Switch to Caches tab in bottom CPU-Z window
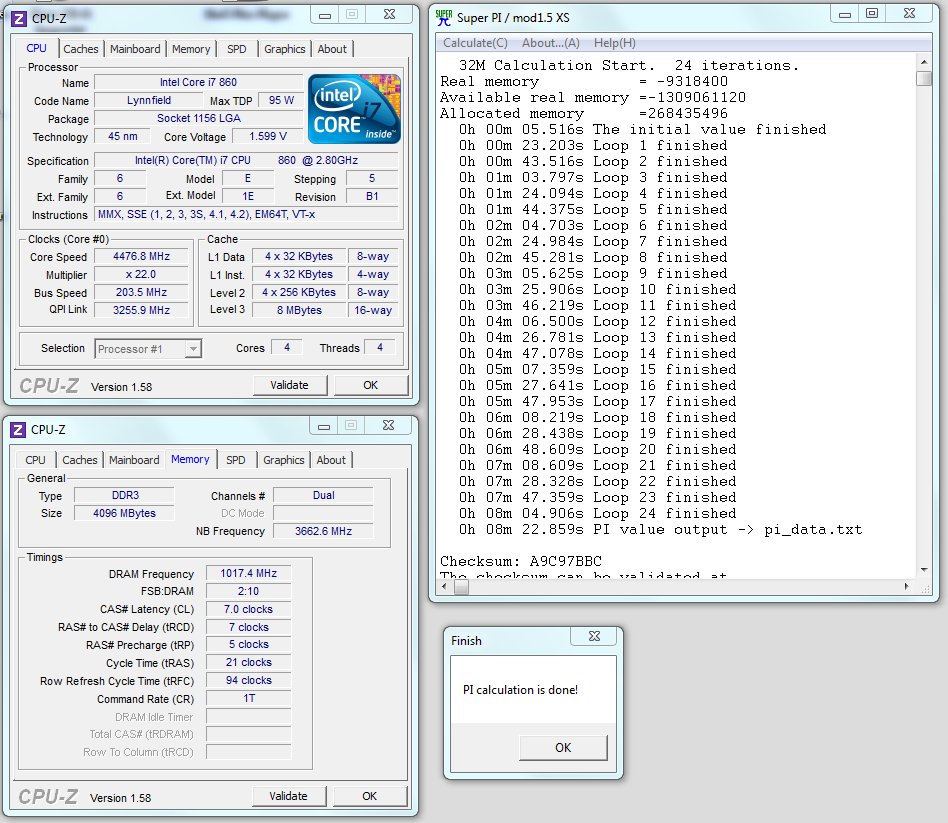 79,460
